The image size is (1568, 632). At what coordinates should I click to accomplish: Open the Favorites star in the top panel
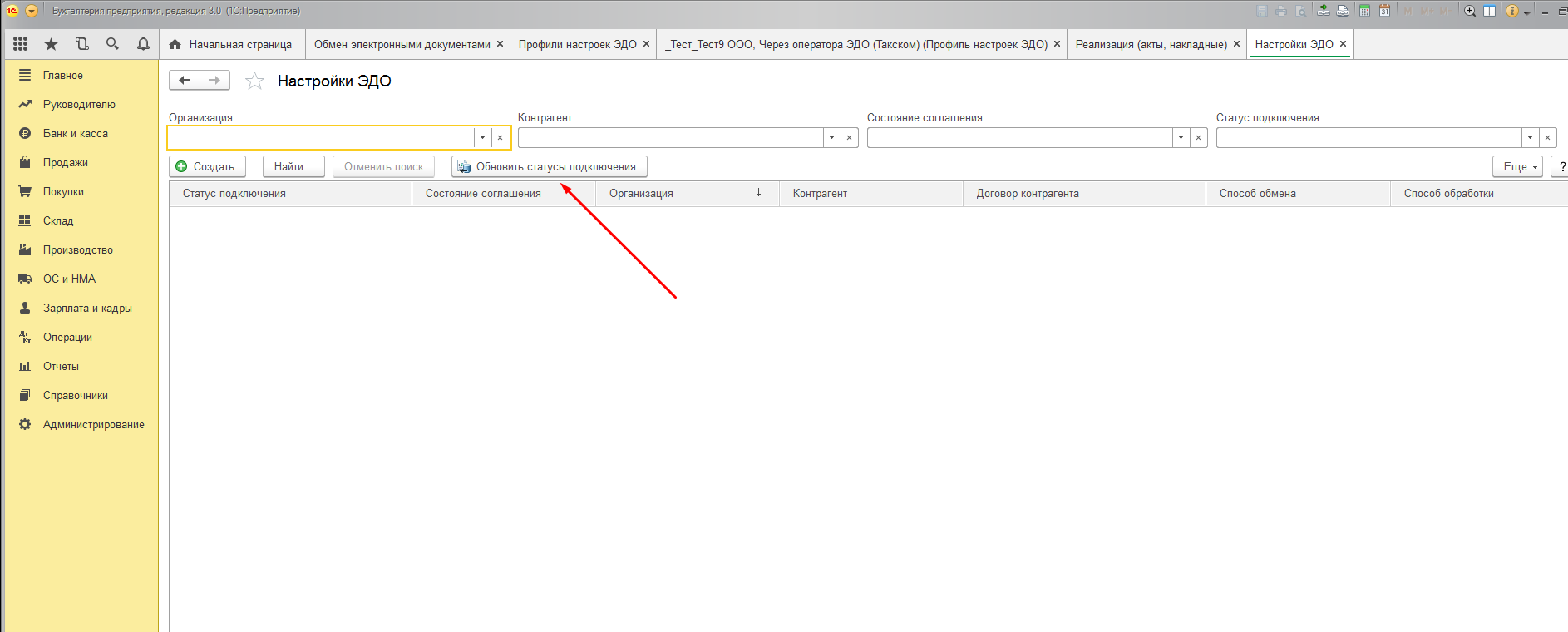tap(52, 44)
